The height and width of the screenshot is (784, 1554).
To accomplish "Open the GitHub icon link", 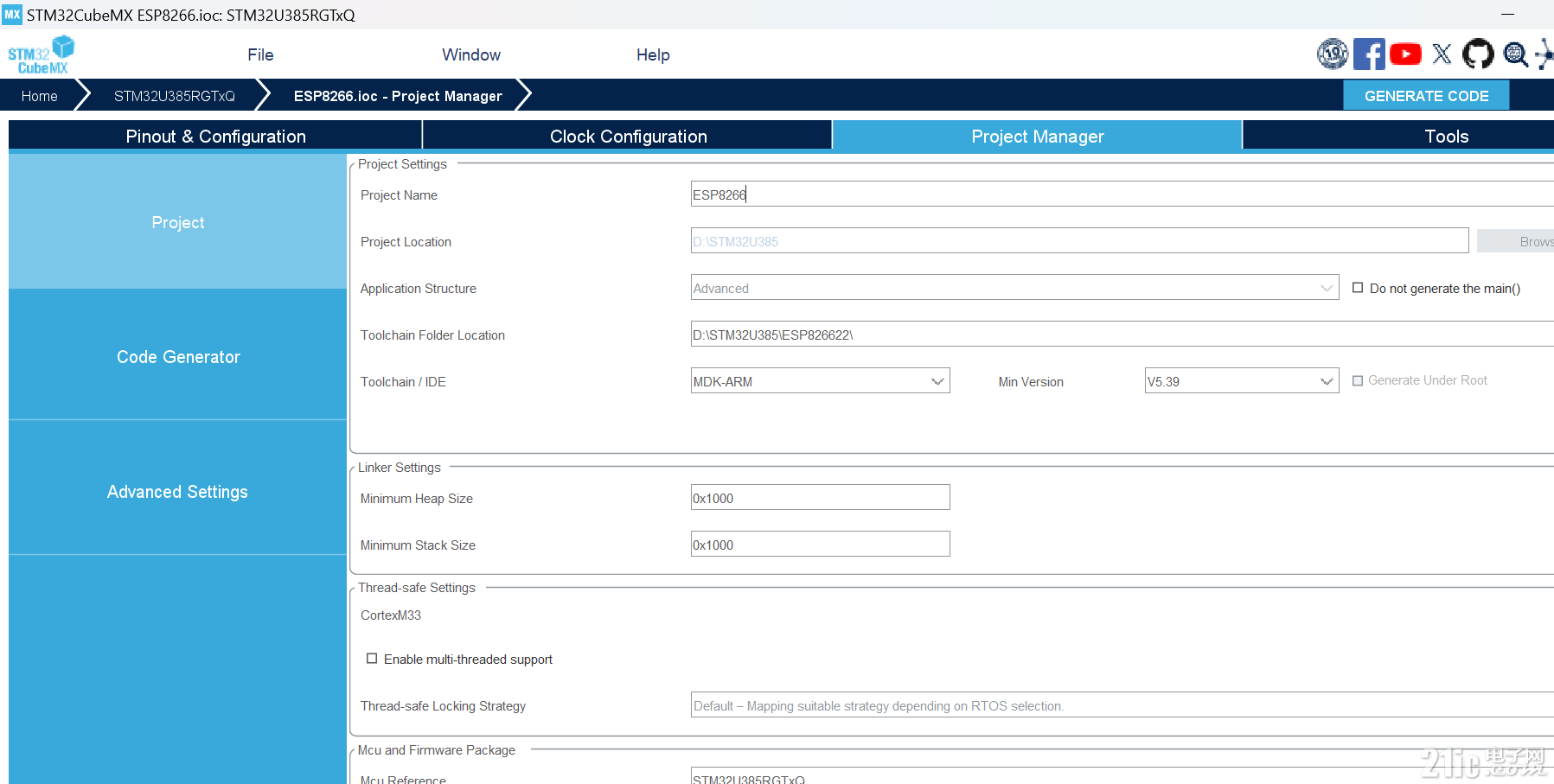I will (1478, 54).
